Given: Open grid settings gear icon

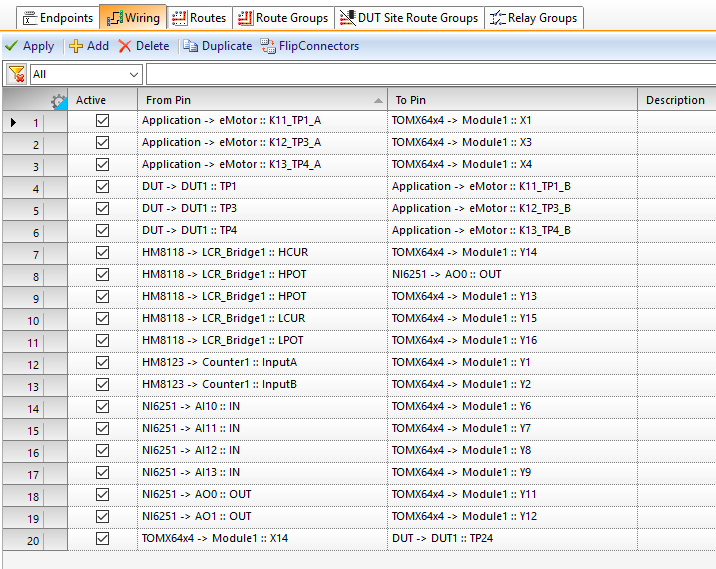Looking at the screenshot, I should pyautogui.click(x=58, y=101).
